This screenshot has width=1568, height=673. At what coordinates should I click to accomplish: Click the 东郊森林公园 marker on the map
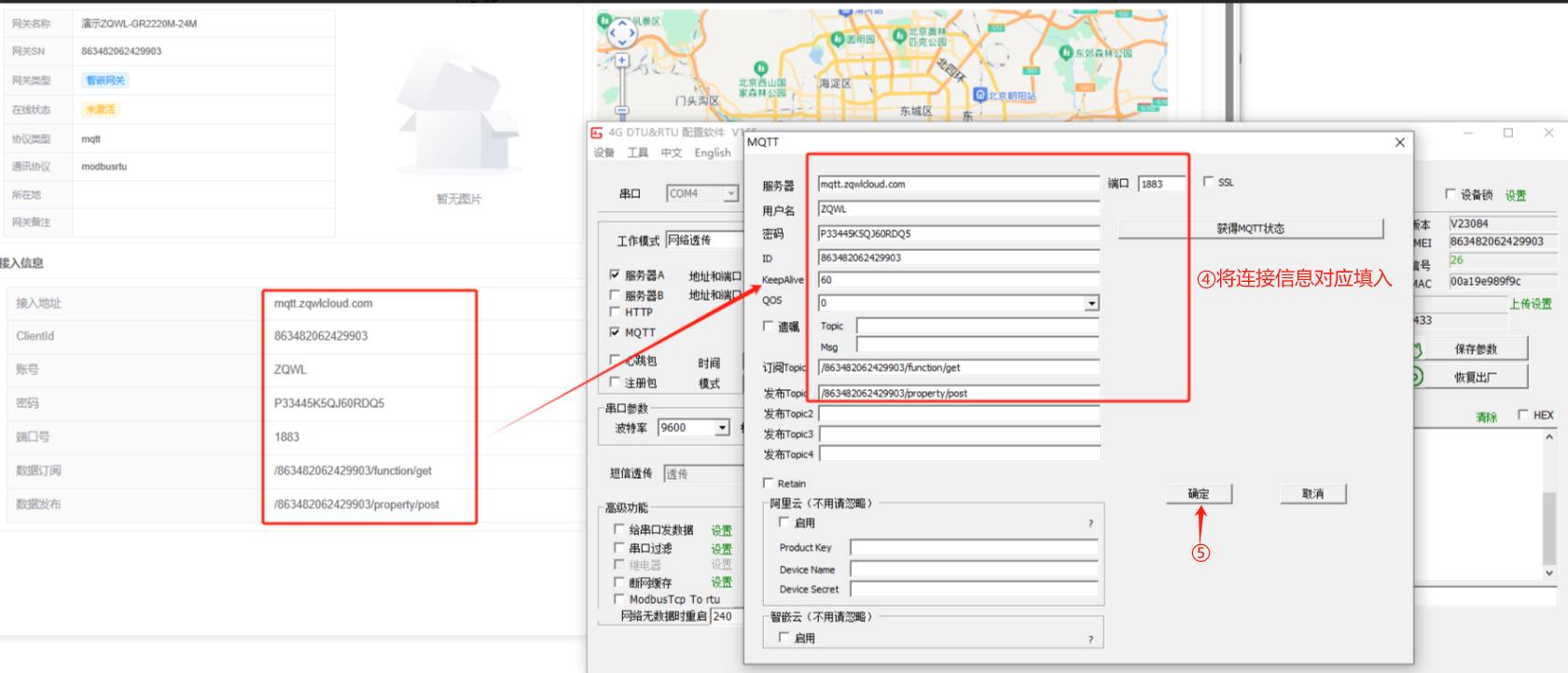tap(1065, 52)
